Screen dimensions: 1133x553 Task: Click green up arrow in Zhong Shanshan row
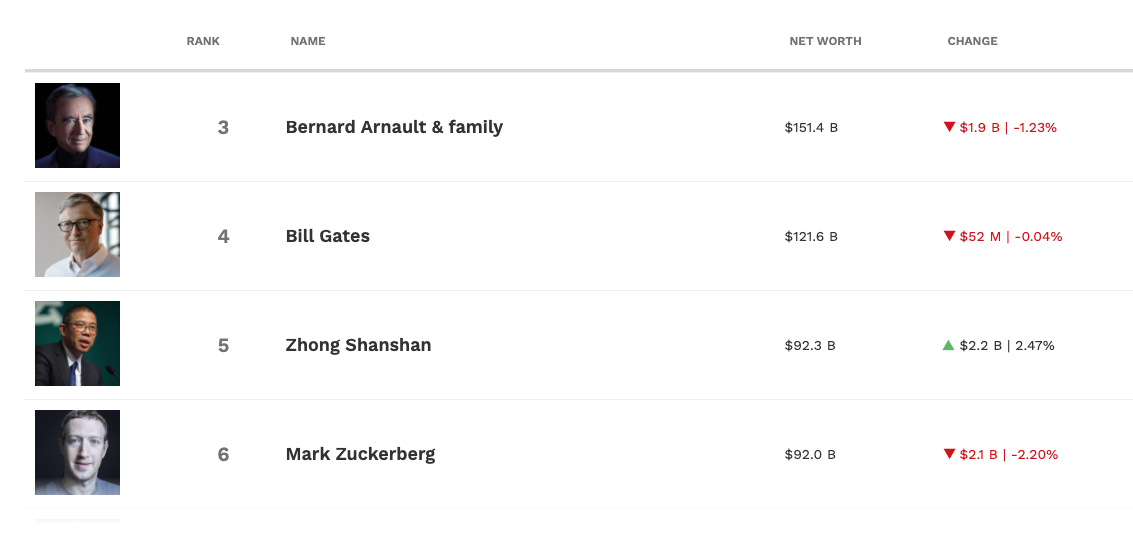click(948, 345)
